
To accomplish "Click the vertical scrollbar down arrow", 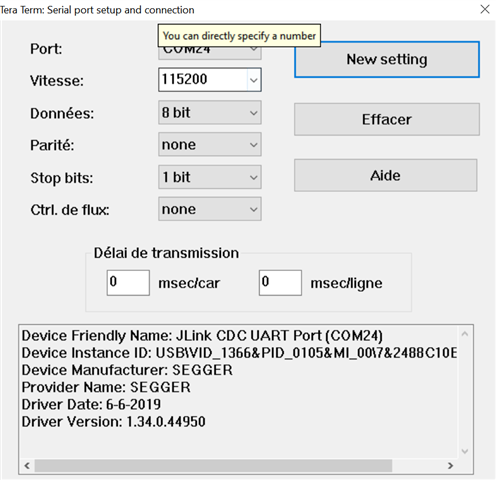I will coord(465,451).
